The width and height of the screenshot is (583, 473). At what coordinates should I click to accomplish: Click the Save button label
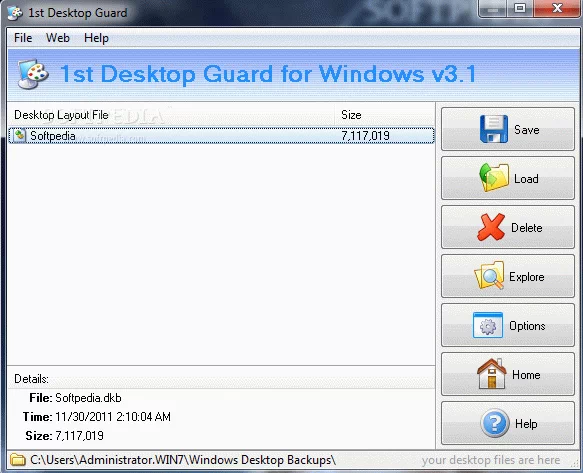pos(526,129)
